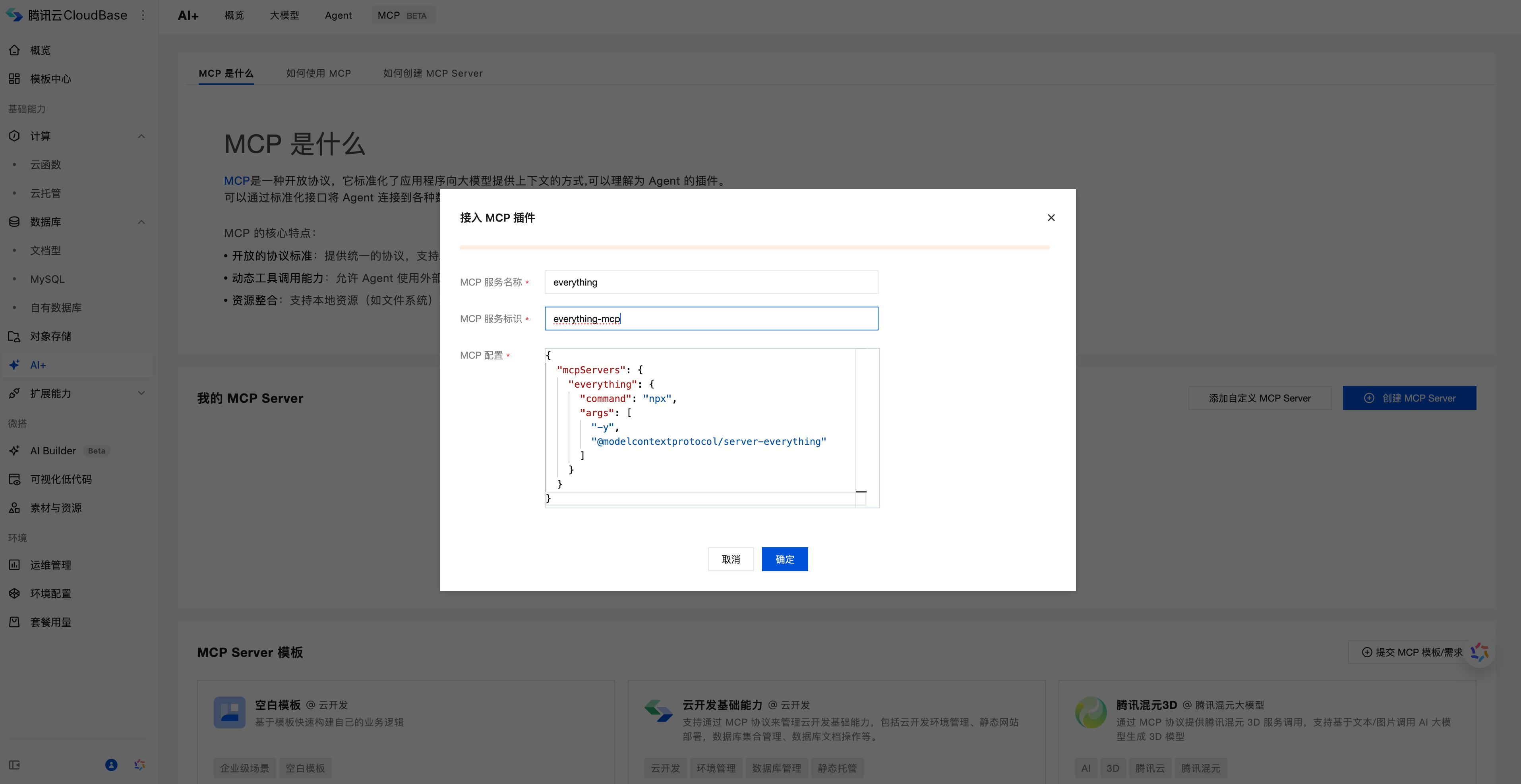The image size is (1521, 784).
Task: Click the AI+ heading in top bar
Action: (188, 15)
